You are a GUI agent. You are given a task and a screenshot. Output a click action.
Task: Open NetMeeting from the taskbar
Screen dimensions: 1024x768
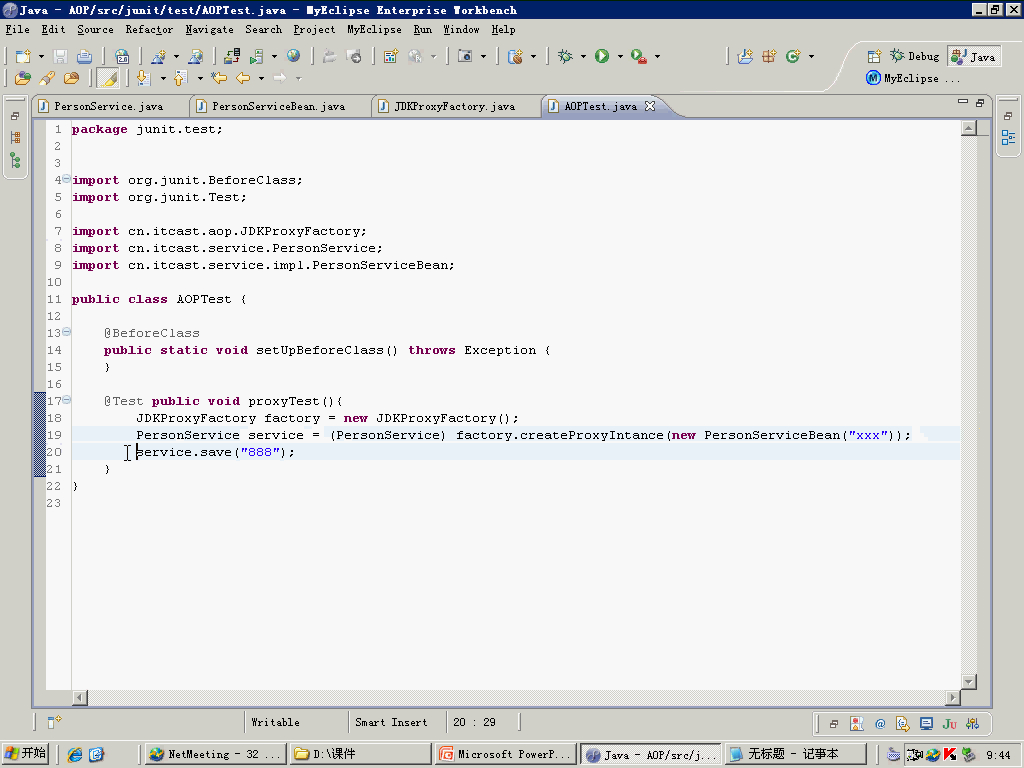214,754
